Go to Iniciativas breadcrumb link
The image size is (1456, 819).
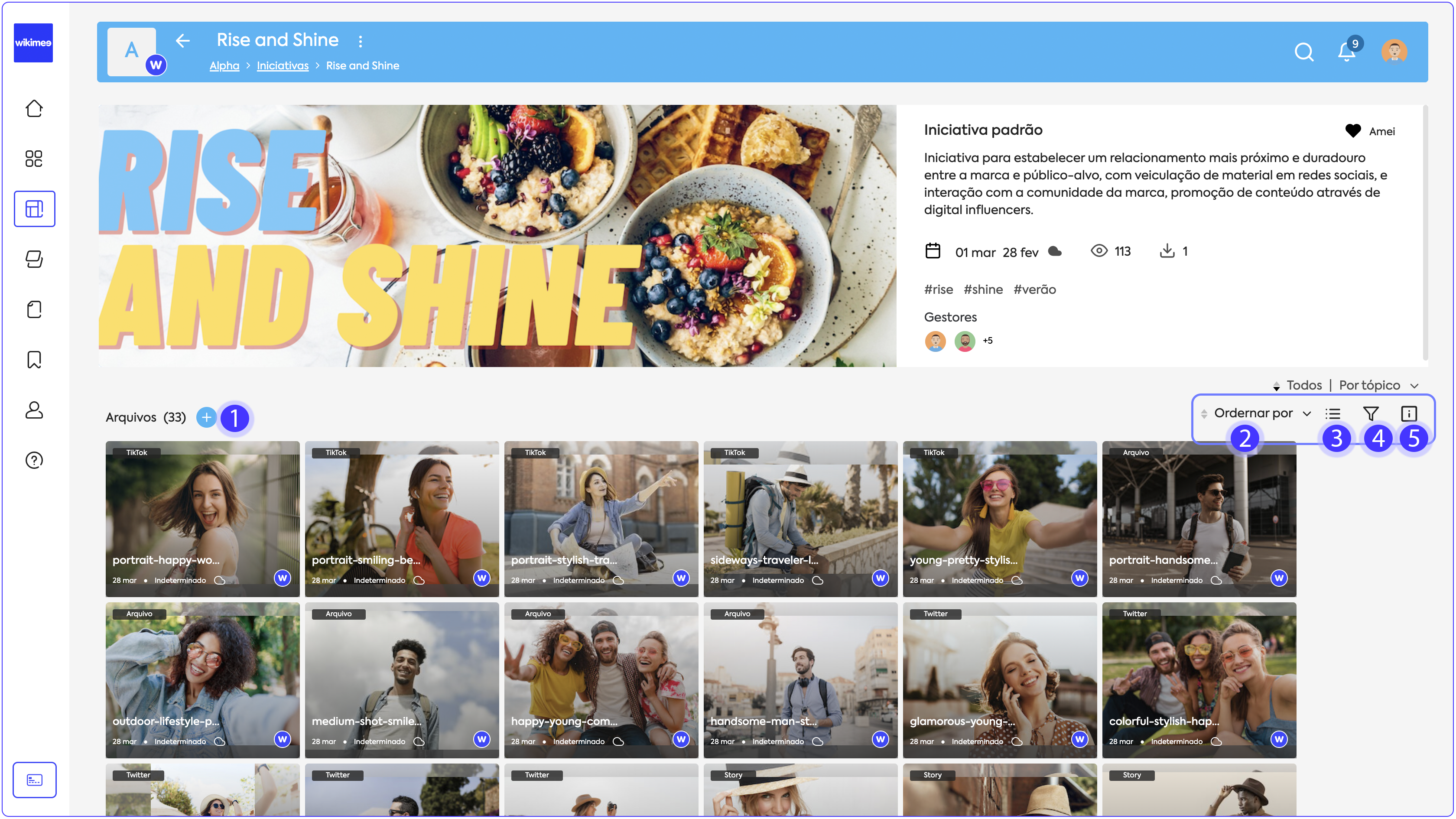tap(283, 65)
